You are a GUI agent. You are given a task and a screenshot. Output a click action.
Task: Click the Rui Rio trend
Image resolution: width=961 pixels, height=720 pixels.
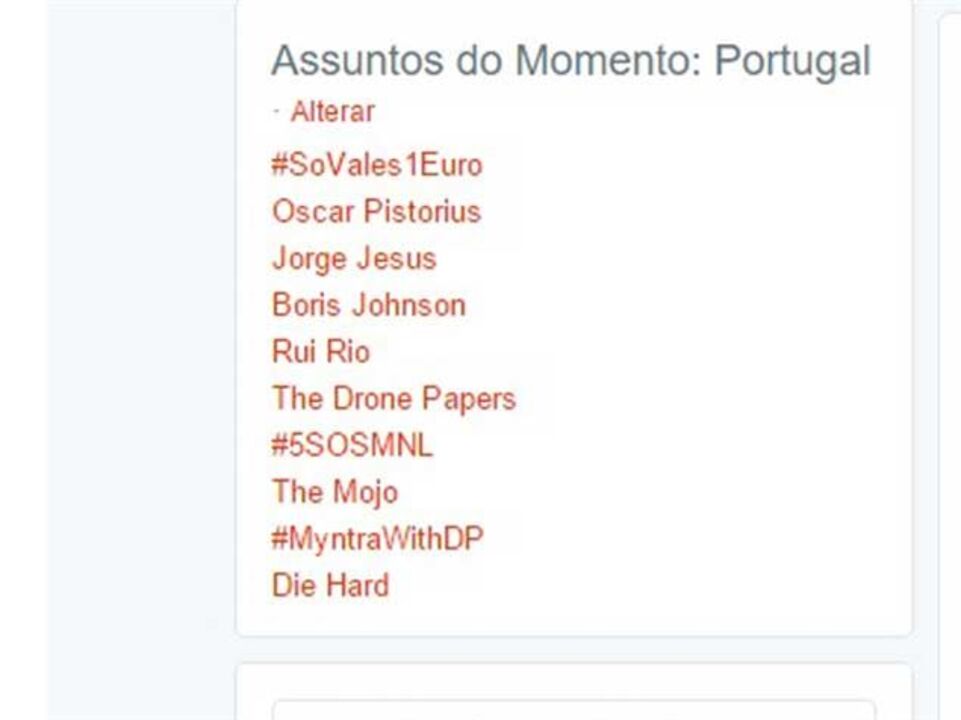320,352
